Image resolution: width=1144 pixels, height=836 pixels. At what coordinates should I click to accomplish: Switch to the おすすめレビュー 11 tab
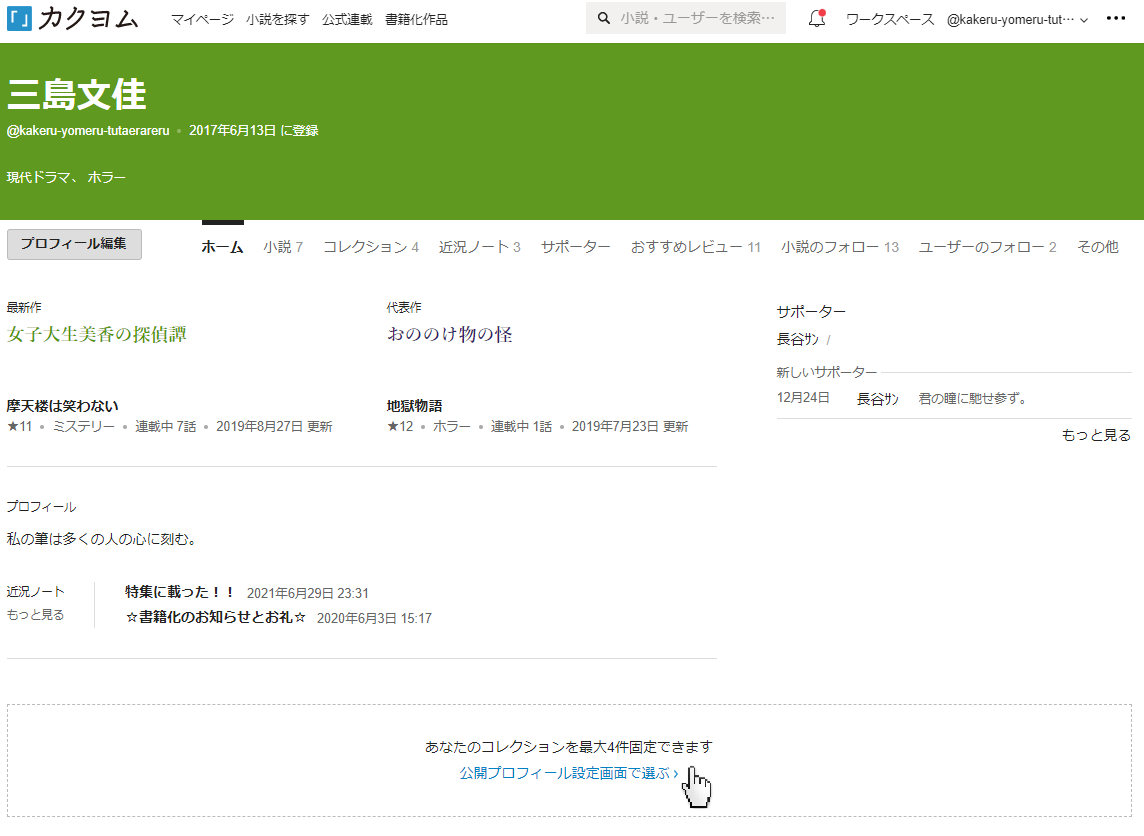pos(695,247)
